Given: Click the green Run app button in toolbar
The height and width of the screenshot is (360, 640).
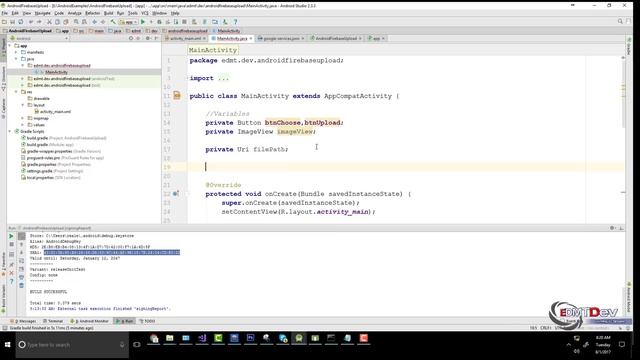Looking at the screenshot, I should [142, 22].
